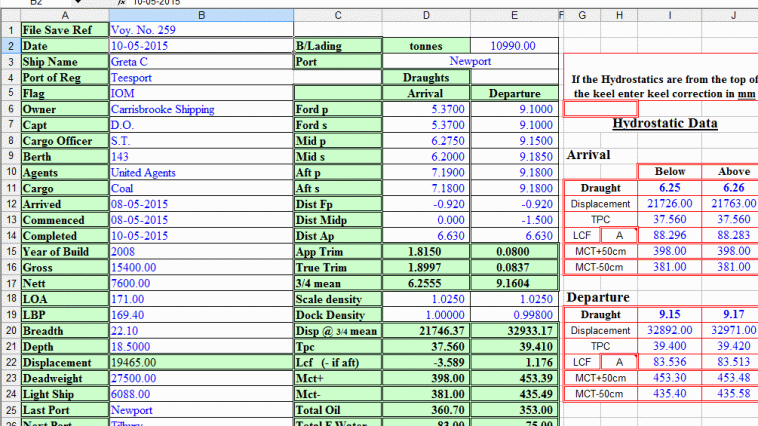Select column D header
758x426 pixels.
coord(427,15)
